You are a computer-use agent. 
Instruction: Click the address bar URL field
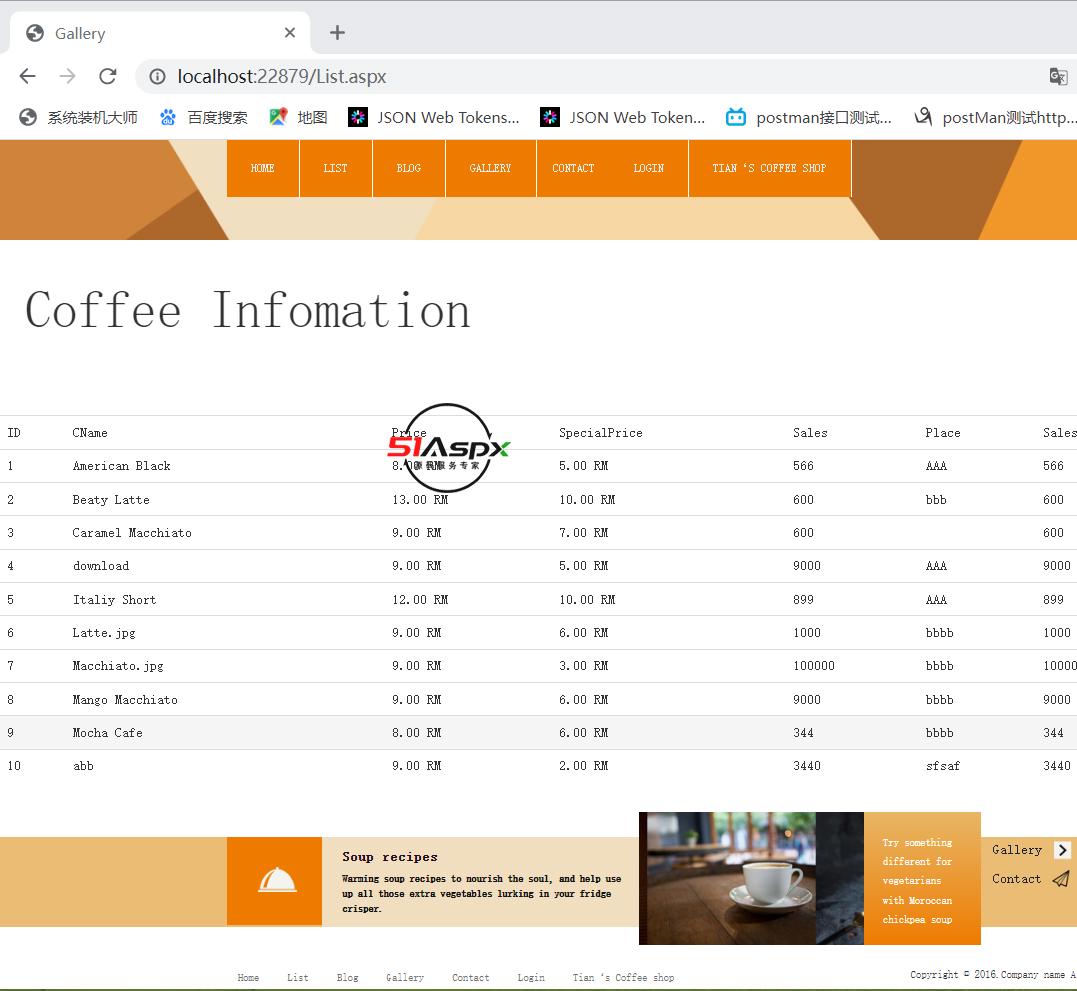point(600,76)
